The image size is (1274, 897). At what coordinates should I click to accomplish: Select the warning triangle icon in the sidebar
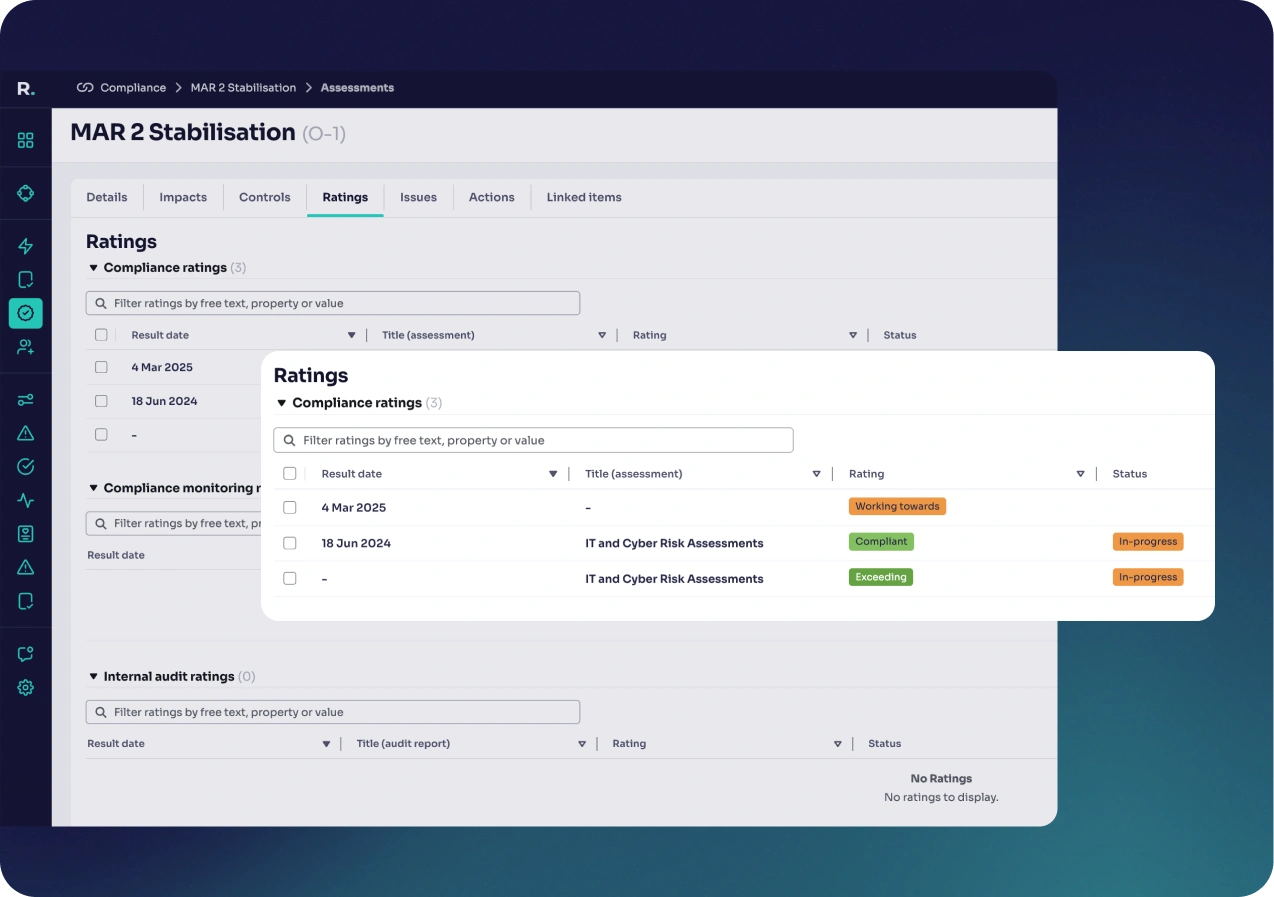25,433
